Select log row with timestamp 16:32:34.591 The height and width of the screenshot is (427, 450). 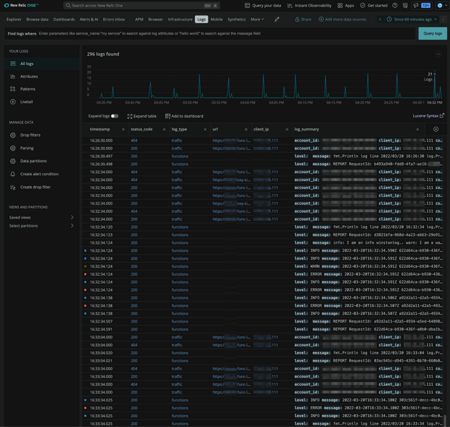click(263, 329)
